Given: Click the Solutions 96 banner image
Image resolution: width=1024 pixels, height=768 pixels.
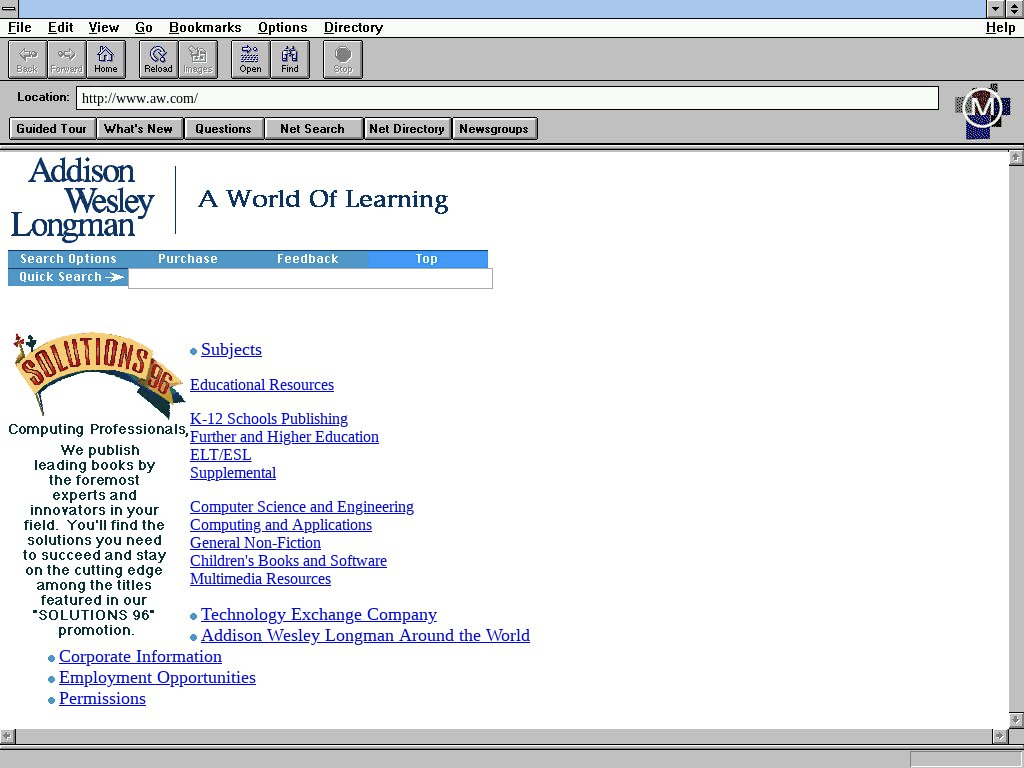Looking at the screenshot, I should pos(95,373).
